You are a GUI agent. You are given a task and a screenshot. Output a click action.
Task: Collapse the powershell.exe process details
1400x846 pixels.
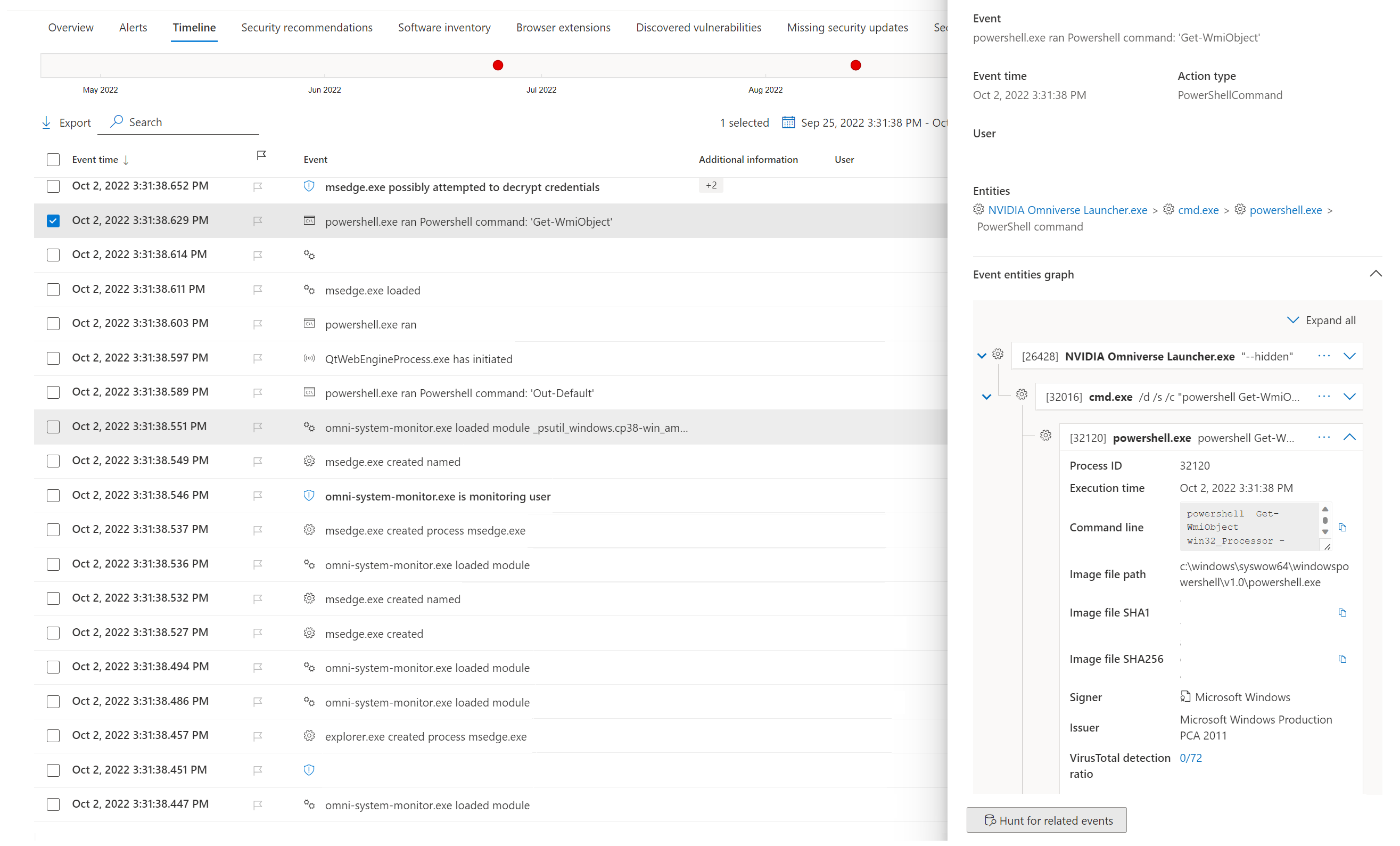(1349, 438)
